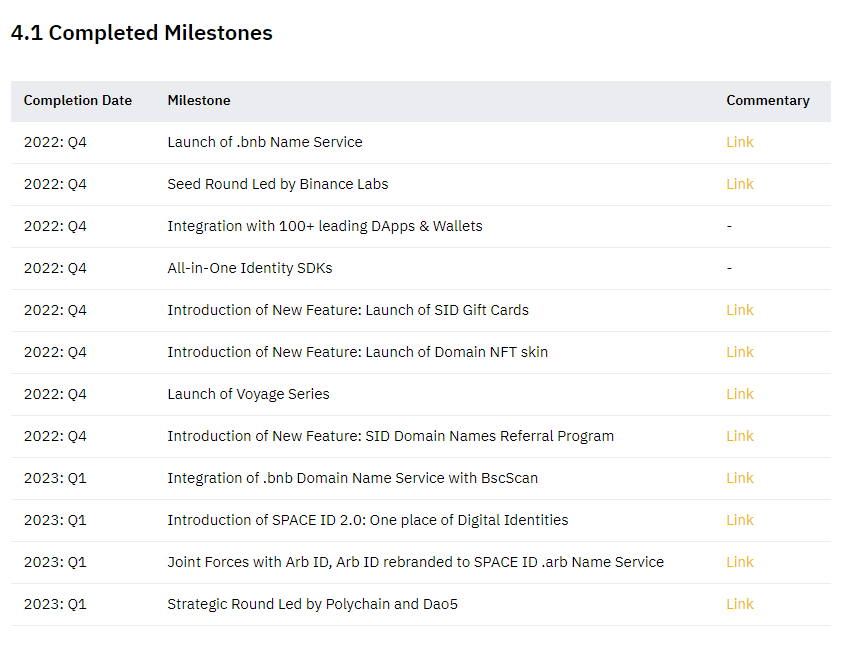Select the All-in-One Identity SDKs milestone text
The width and height of the screenshot is (851, 657).
[x=250, y=268]
